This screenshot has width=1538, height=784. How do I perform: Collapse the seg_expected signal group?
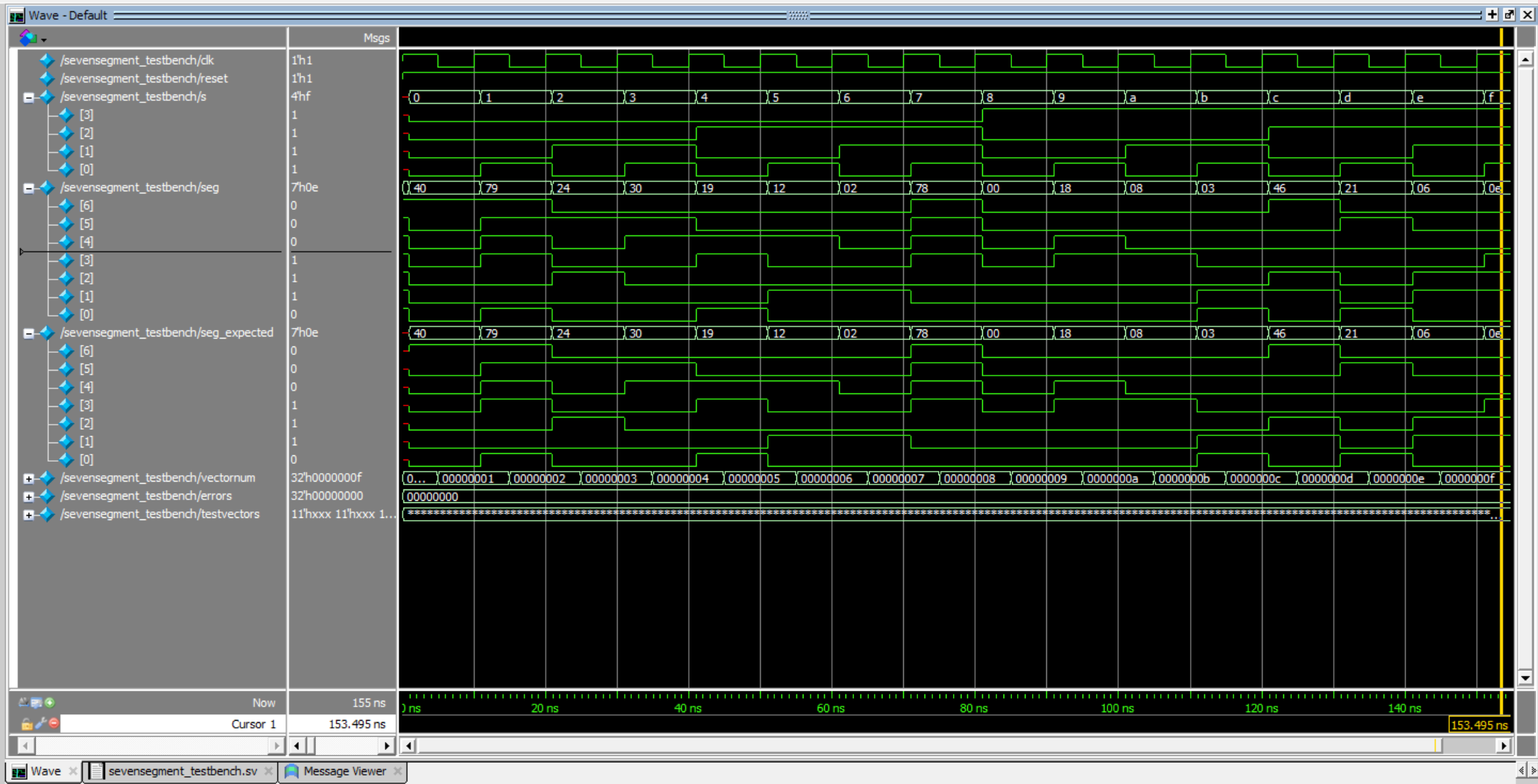tap(28, 332)
